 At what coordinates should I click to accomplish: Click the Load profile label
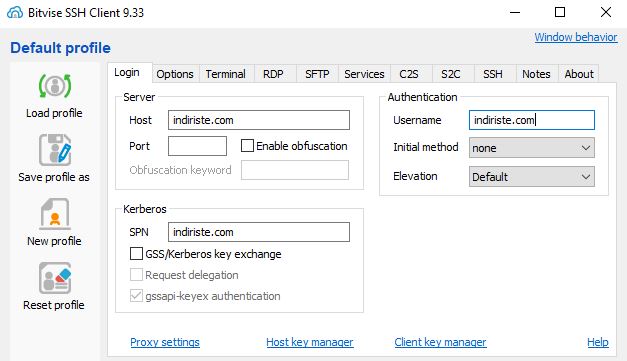(x=54, y=113)
